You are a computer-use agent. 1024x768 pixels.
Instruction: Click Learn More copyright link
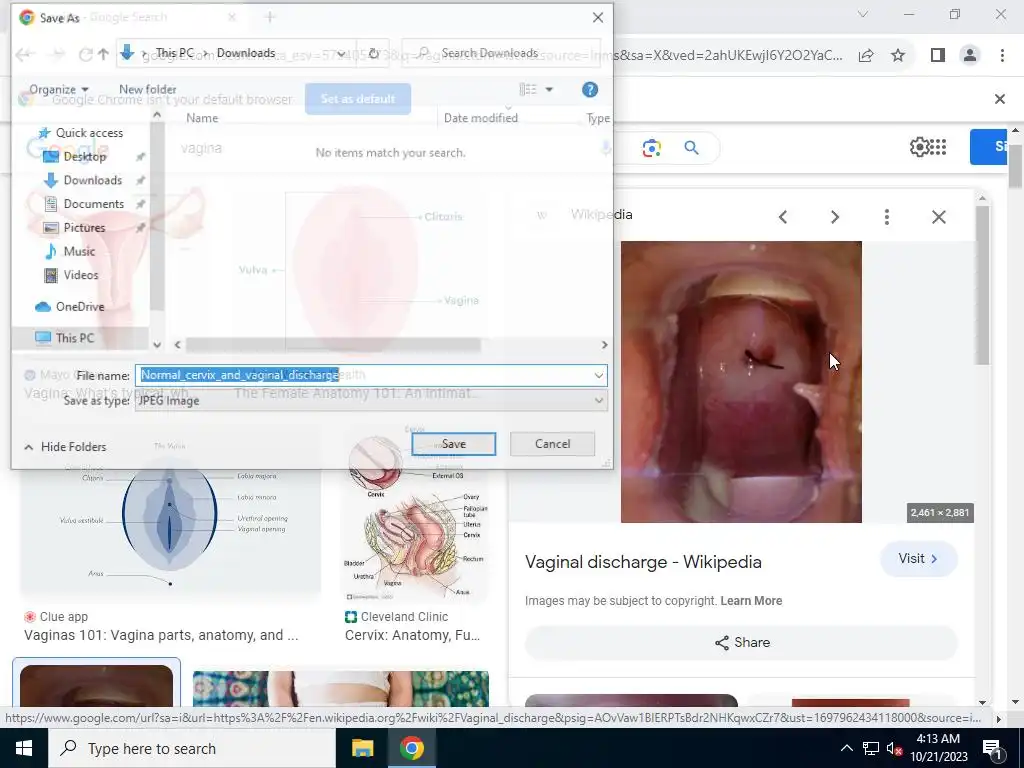click(x=751, y=601)
